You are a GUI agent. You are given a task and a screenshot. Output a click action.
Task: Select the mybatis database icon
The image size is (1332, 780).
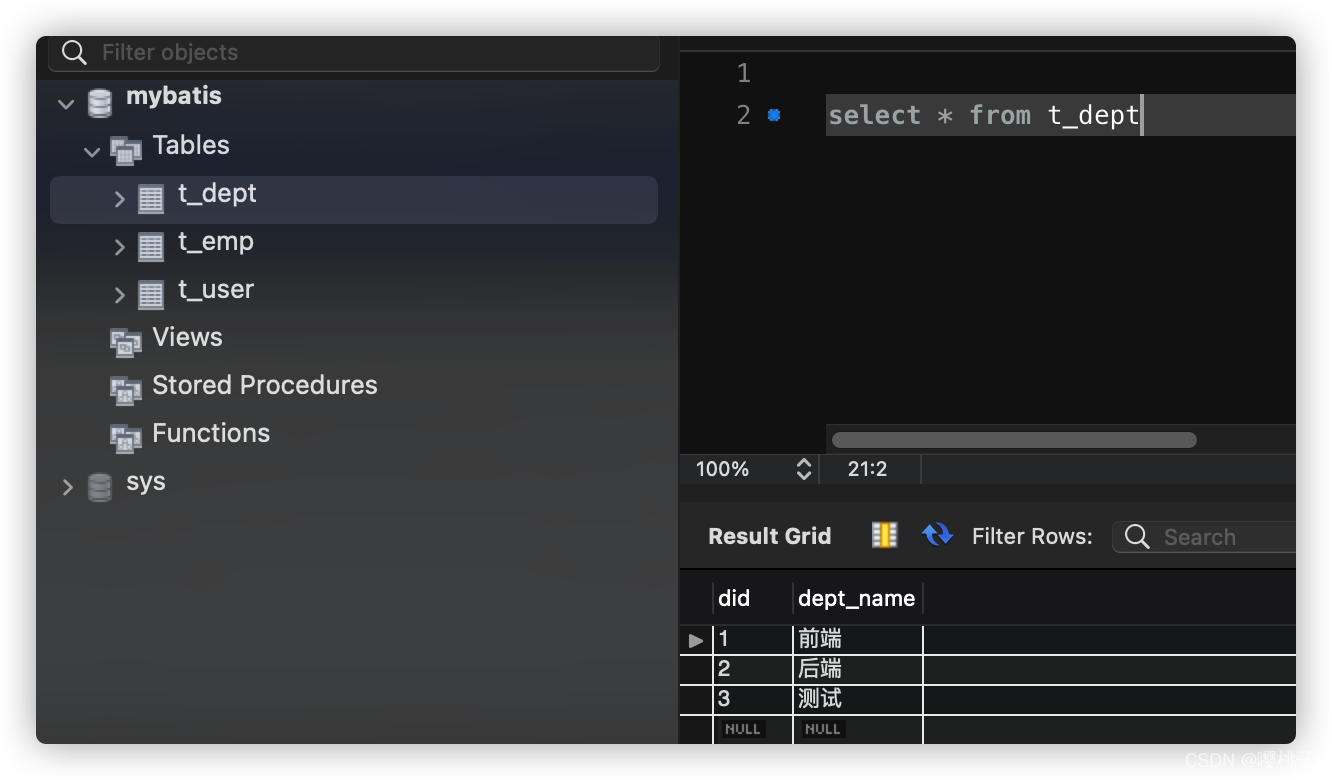point(100,103)
